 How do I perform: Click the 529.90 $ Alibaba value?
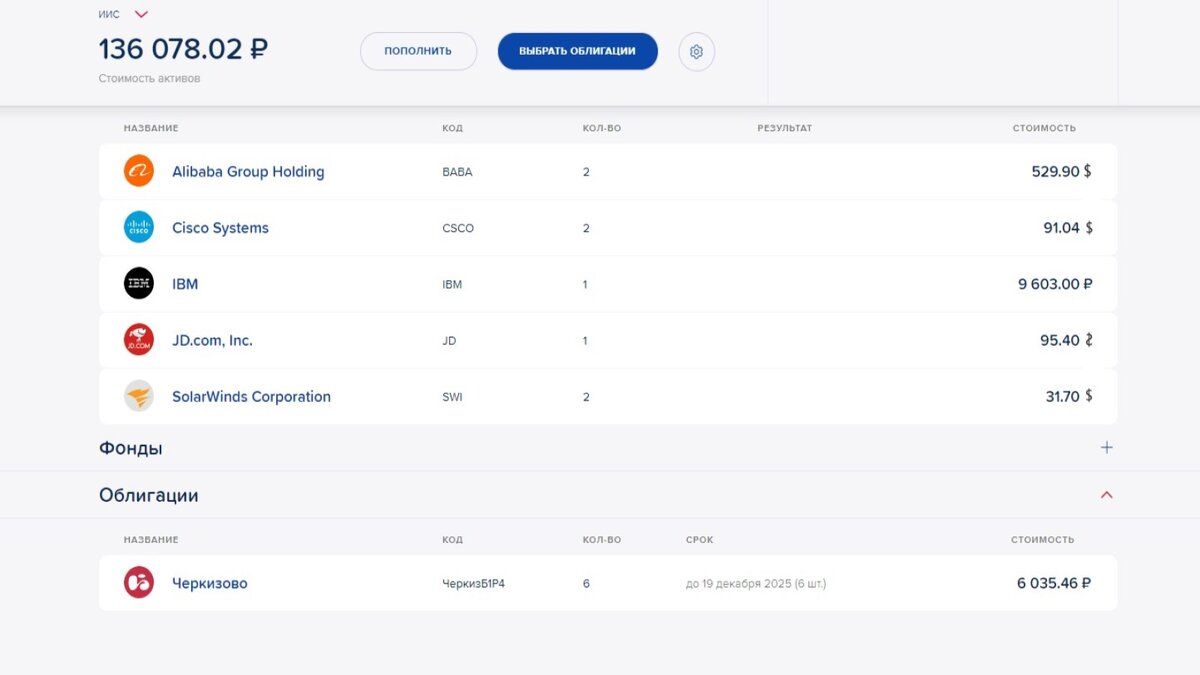coord(1062,172)
